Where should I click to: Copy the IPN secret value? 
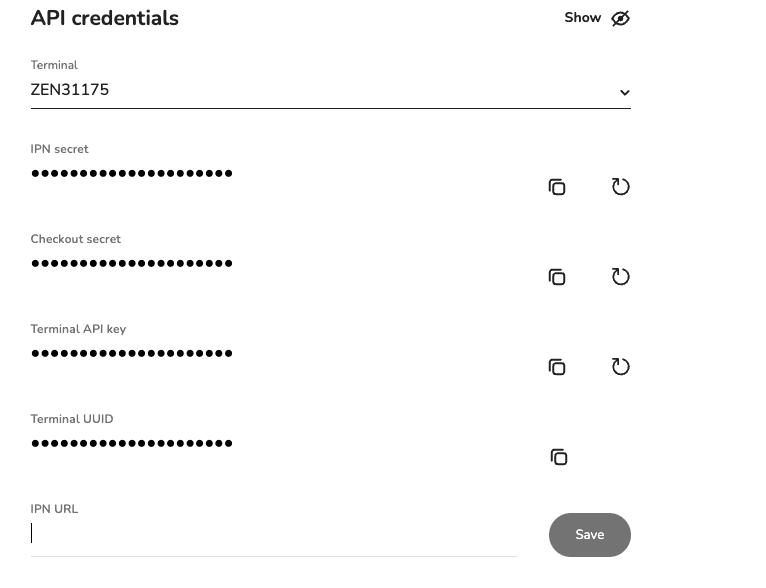click(557, 187)
